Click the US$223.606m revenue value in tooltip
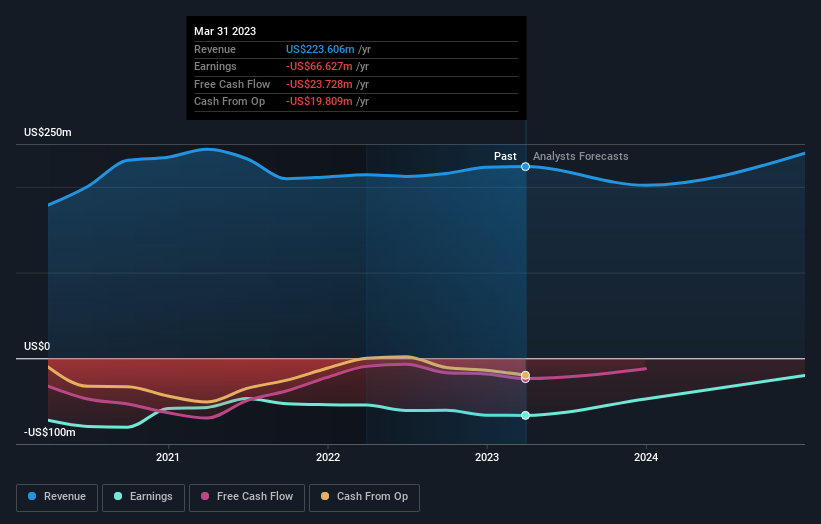The height and width of the screenshot is (524, 821). 320,49
